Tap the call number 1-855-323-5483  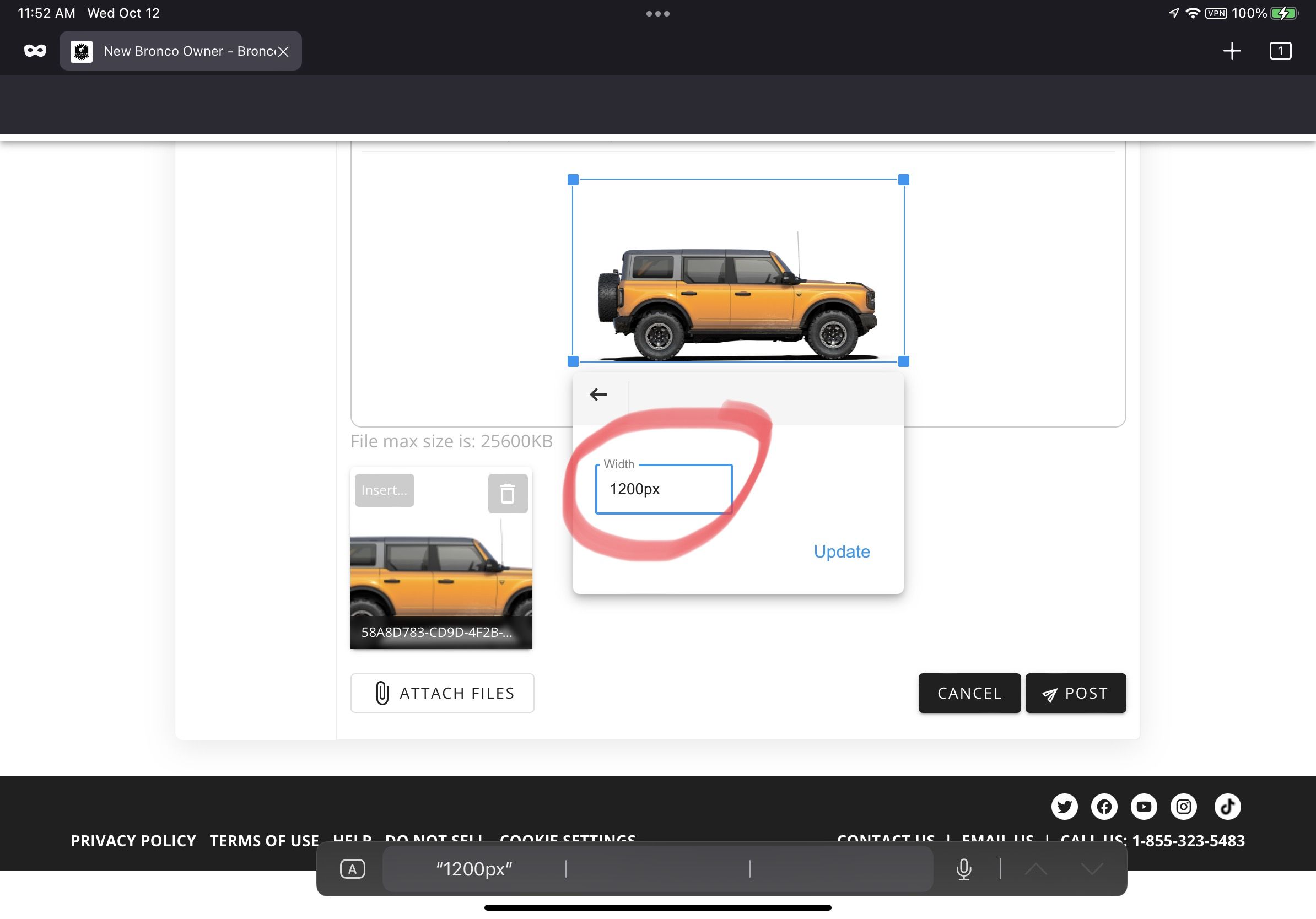pyautogui.click(x=1188, y=841)
